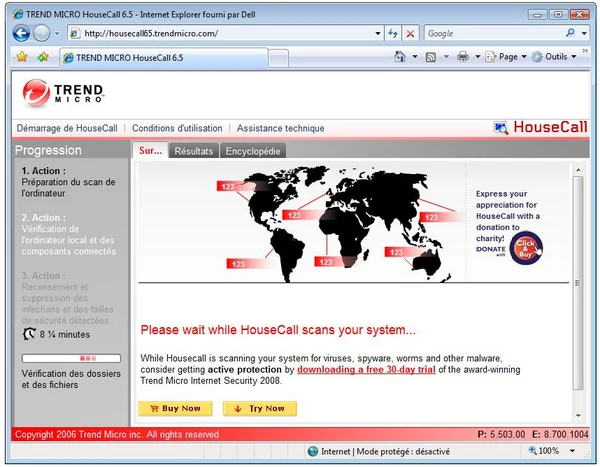600x467 pixels.
Task: Click 'Vérification des dossiers et des fichiers' text
Action: tap(71, 379)
